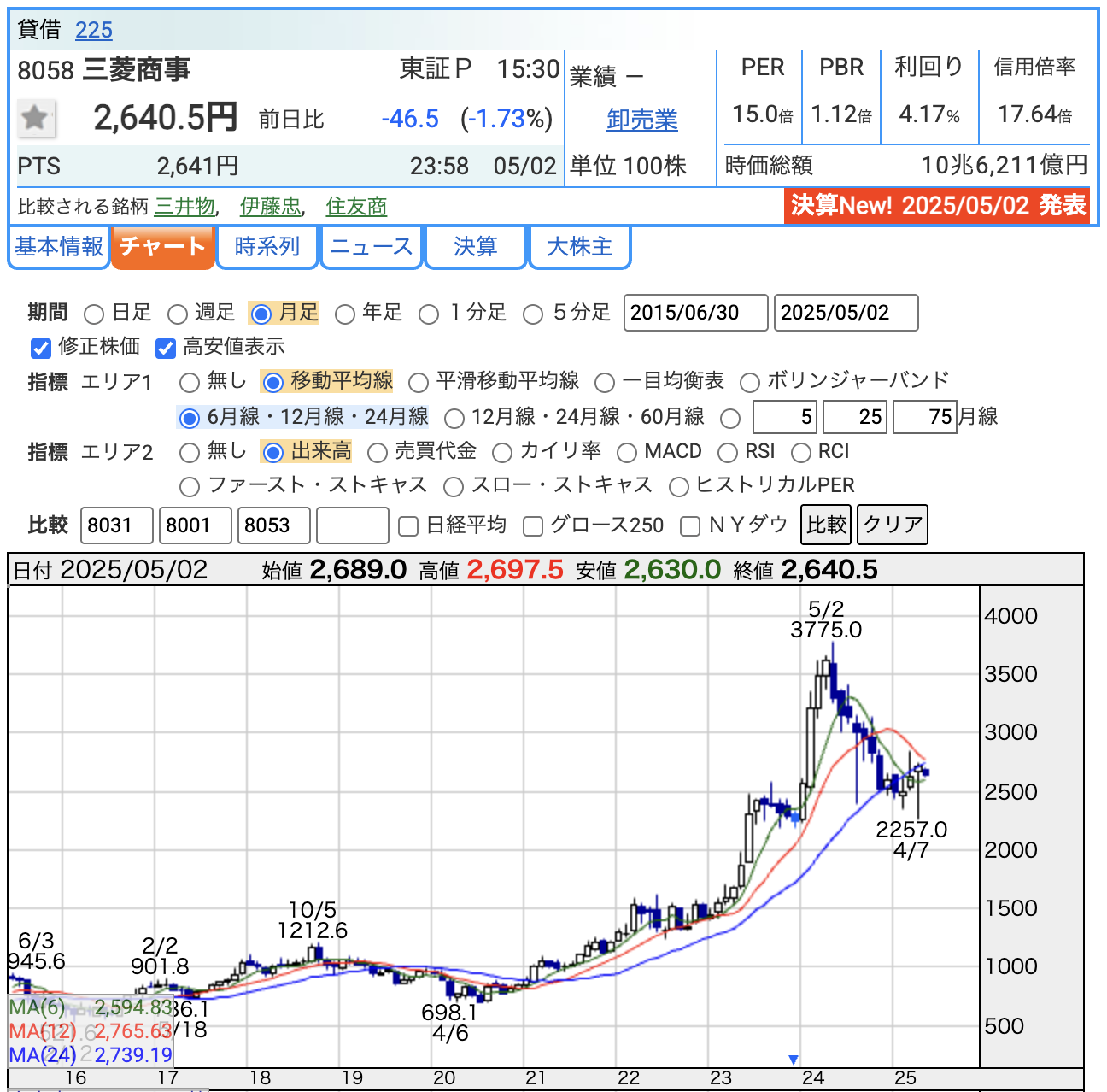Viewport: 1107px width, 1092px height.
Task: Click 決算New! 2025/05/02 発表 banner
Action: click(x=937, y=206)
